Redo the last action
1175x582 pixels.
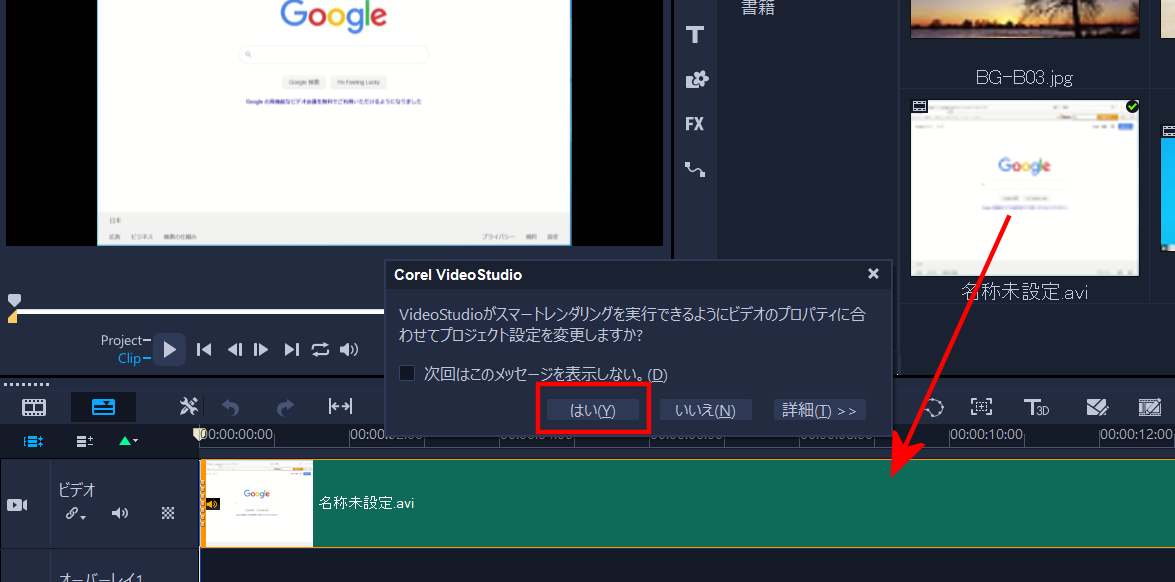coord(286,407)
